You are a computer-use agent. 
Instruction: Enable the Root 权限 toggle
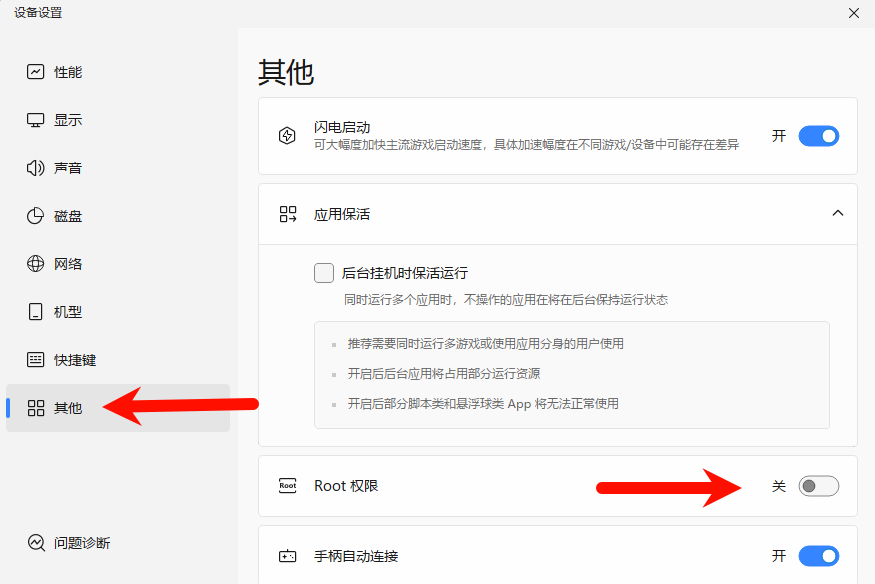(x=818, y=486)
